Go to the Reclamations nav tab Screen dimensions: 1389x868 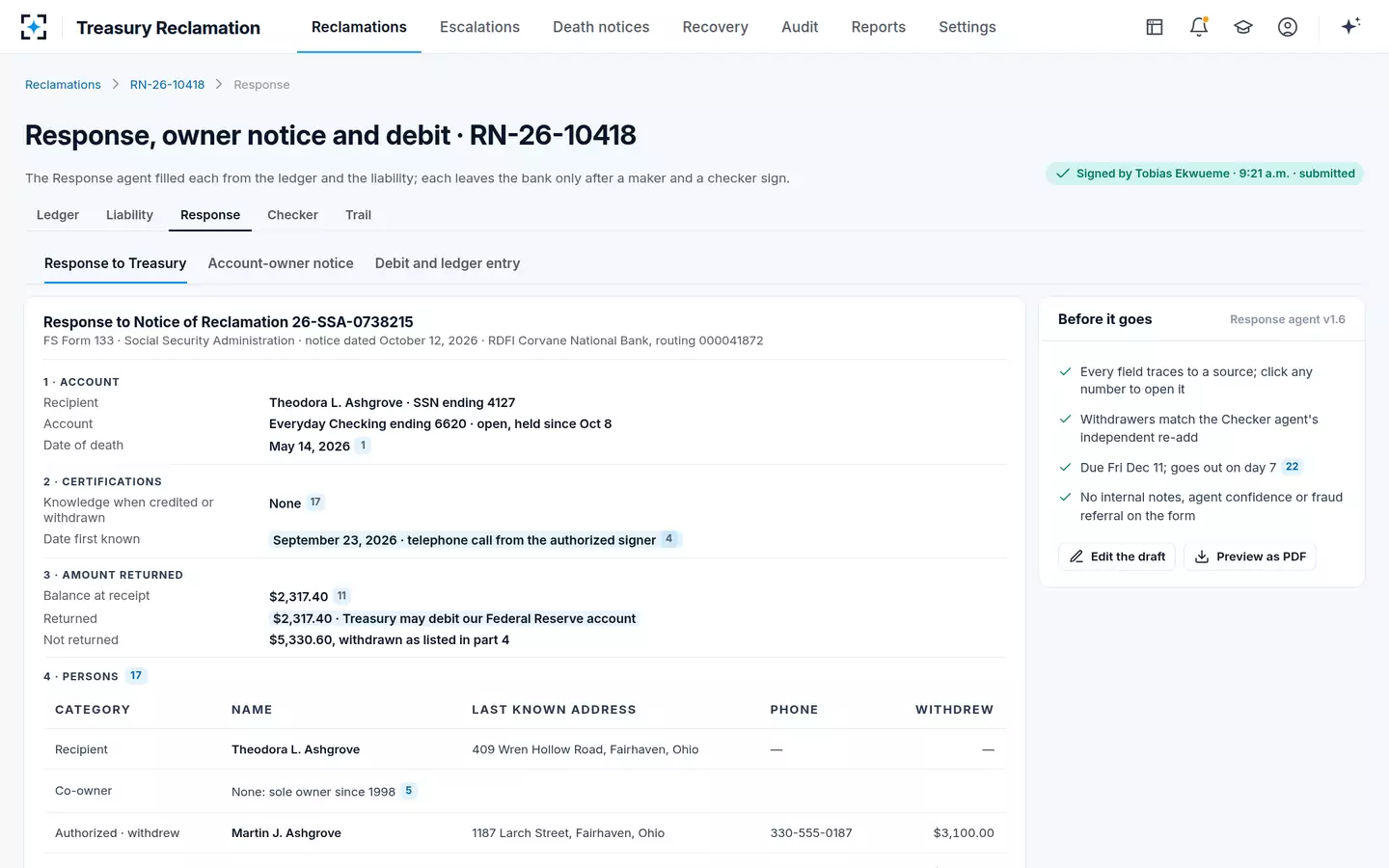tap(359, 27)
